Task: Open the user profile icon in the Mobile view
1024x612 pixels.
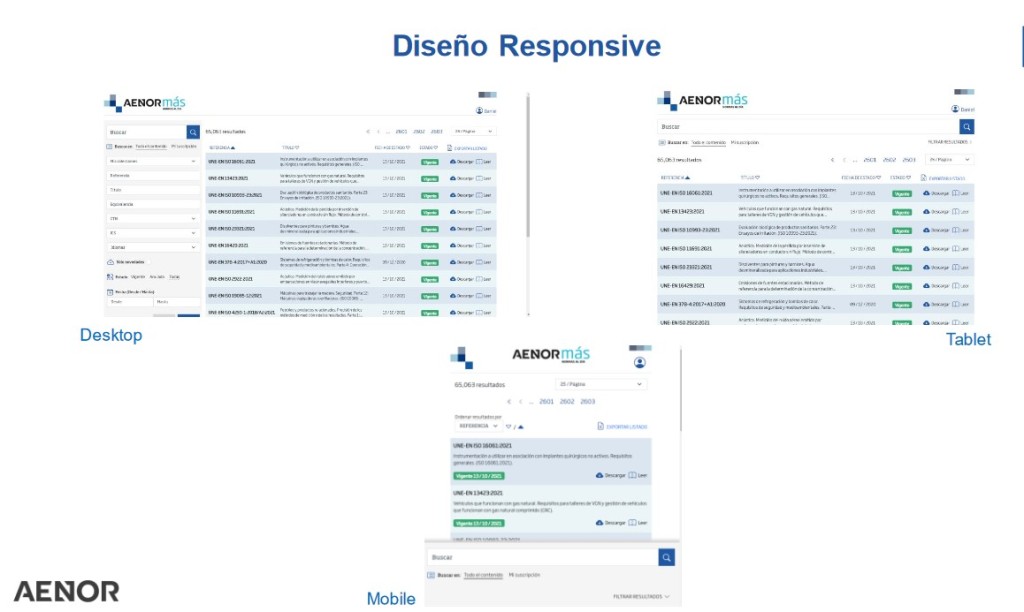Action: tap(640, 363)
